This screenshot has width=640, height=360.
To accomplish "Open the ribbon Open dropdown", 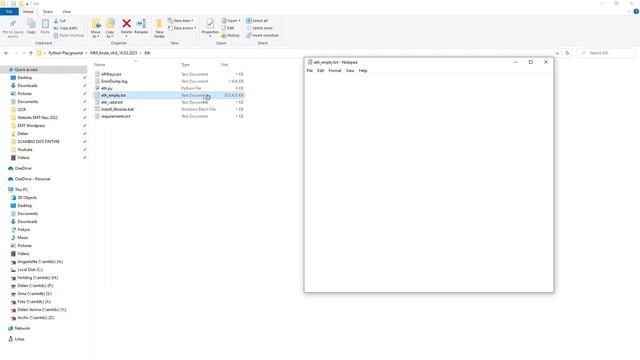I will [231, 20].
